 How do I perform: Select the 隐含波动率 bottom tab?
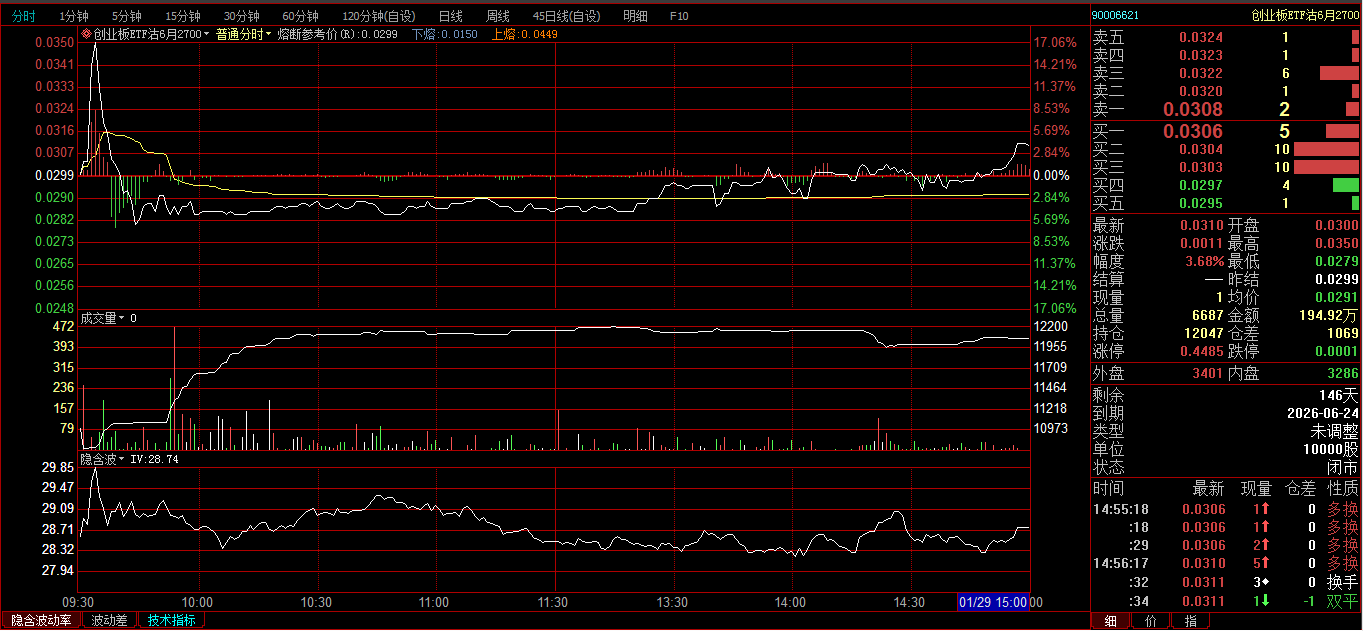tap(41, 621)
